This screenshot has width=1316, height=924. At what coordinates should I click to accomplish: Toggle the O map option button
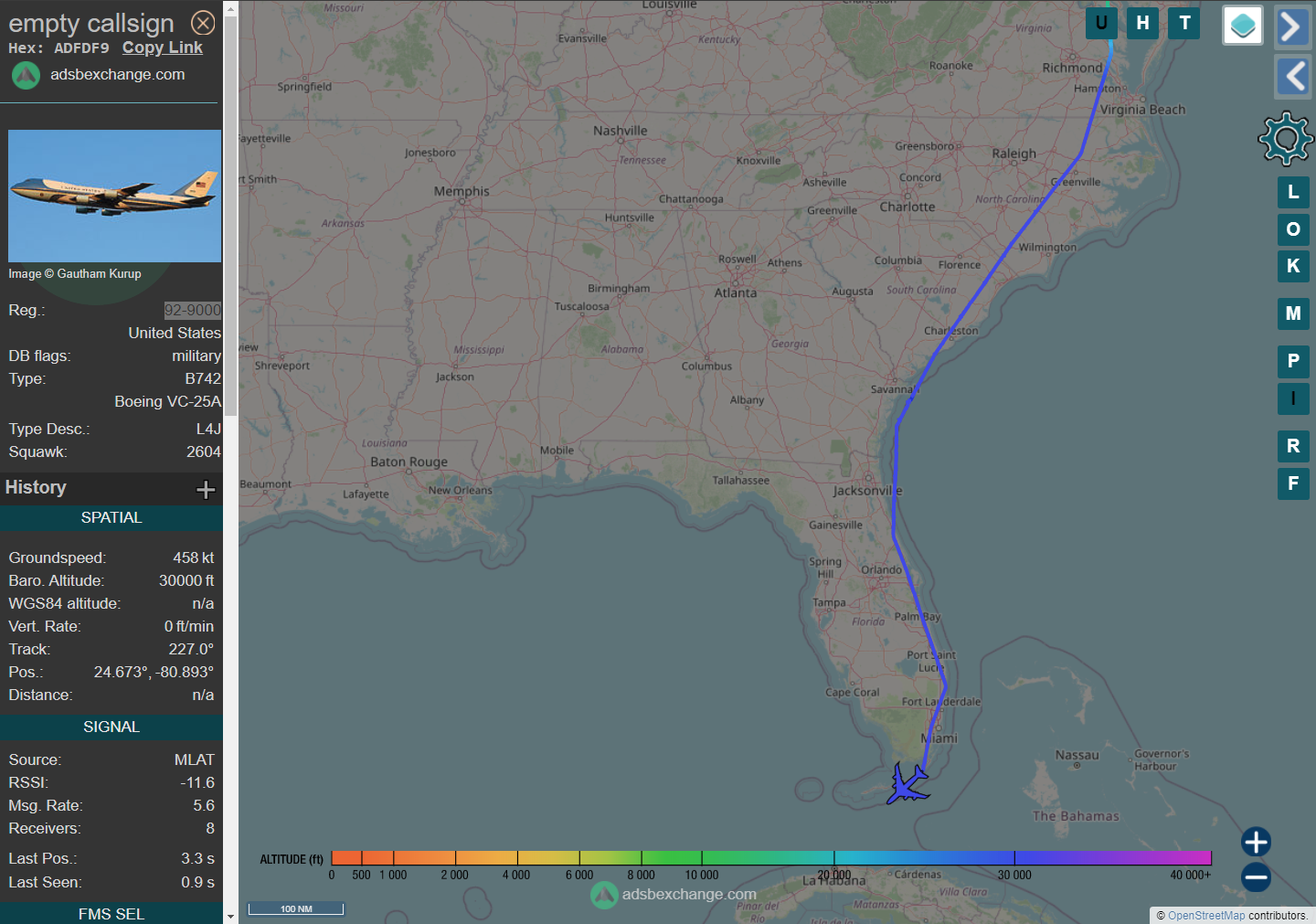tap(1293, 229)
